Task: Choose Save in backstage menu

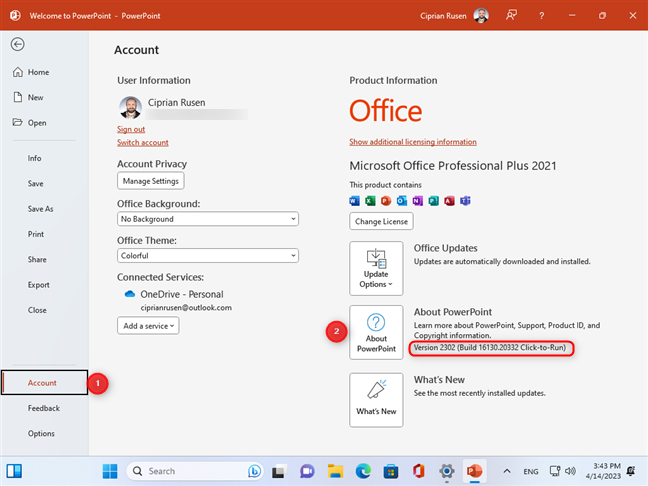Action: [36, 183]
